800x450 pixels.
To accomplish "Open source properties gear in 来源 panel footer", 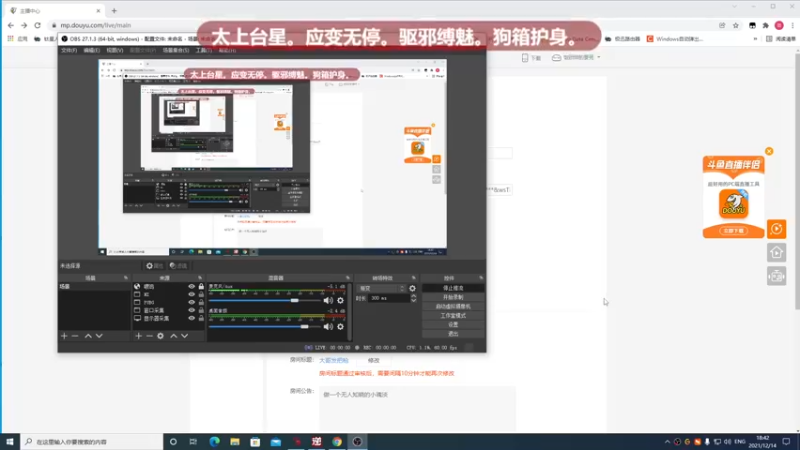I will (x=160, y=336).
